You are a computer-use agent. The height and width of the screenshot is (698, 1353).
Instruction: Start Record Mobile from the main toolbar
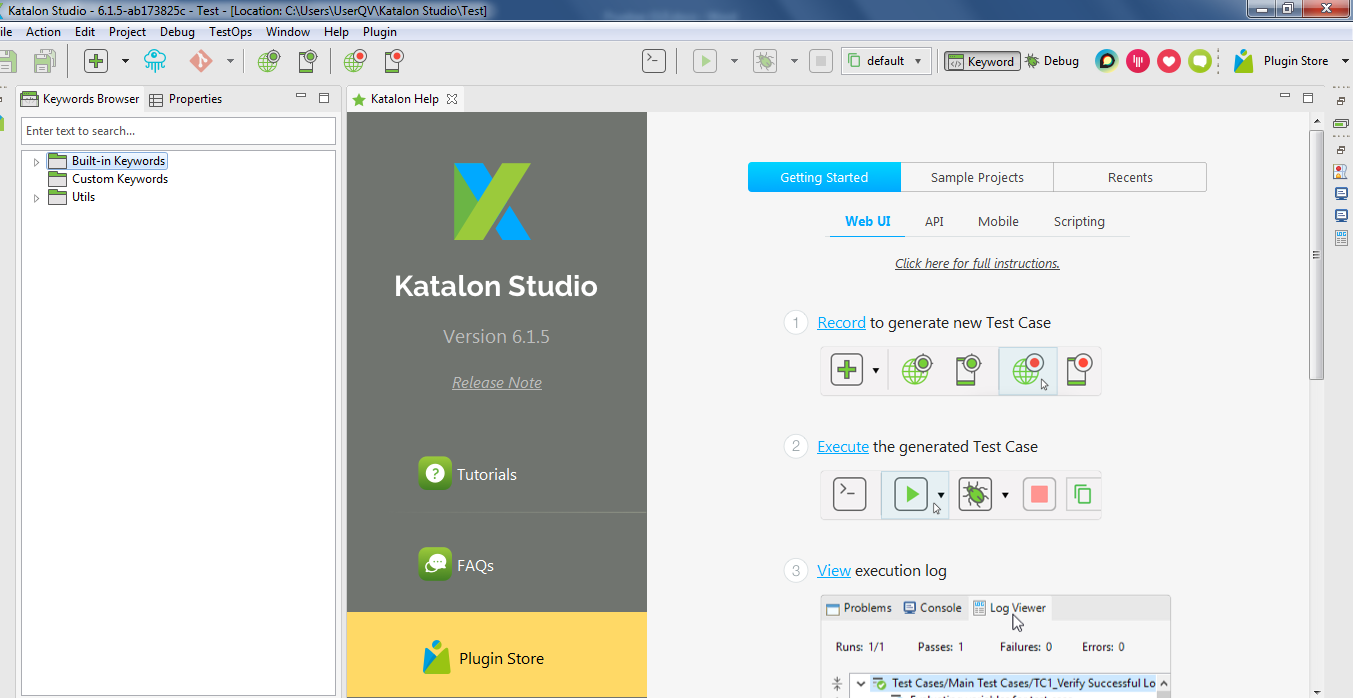coord(393,61)
